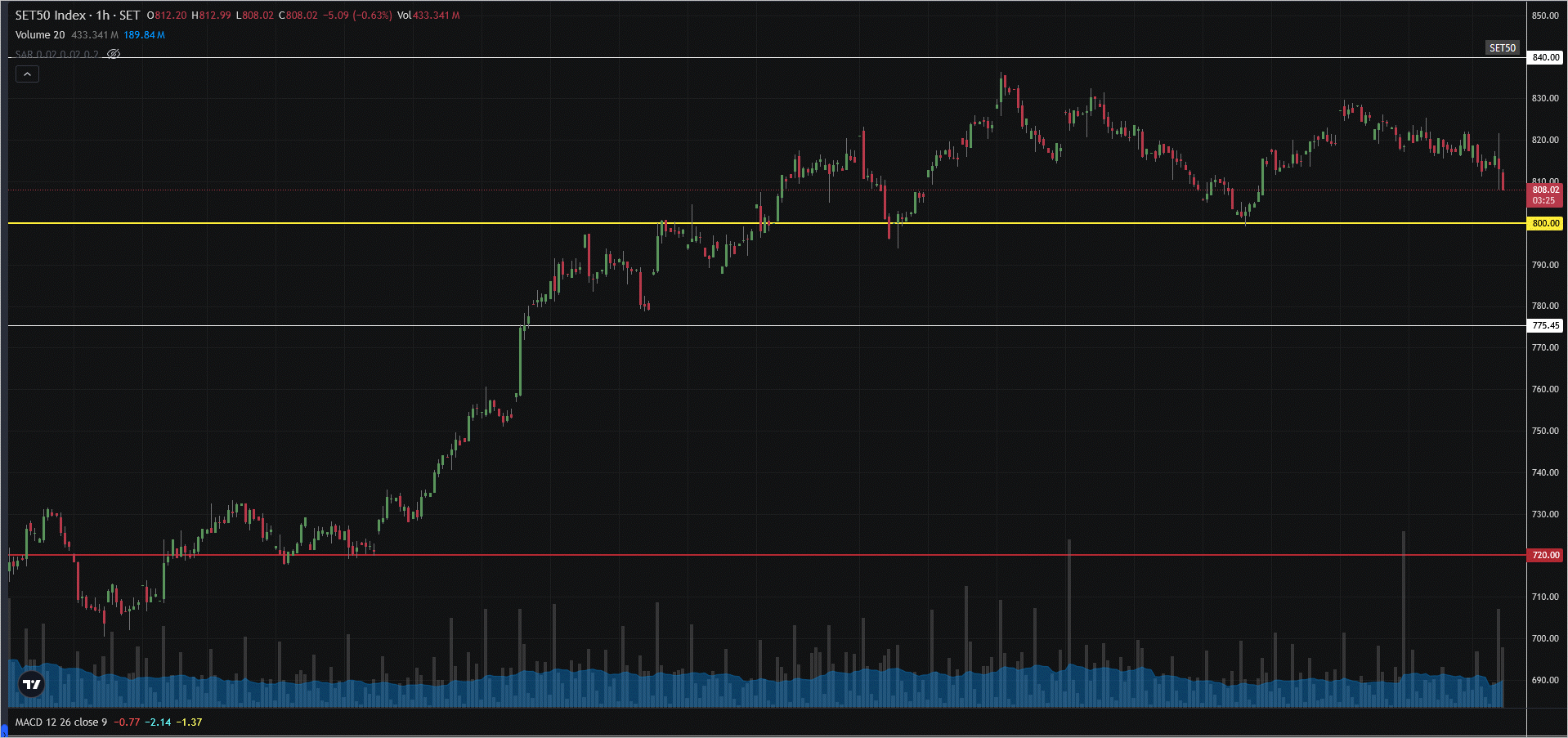This screenshot has width=1568, height=738.
Task: Click the MACD value −0.77
Action: tap(127, 722)
